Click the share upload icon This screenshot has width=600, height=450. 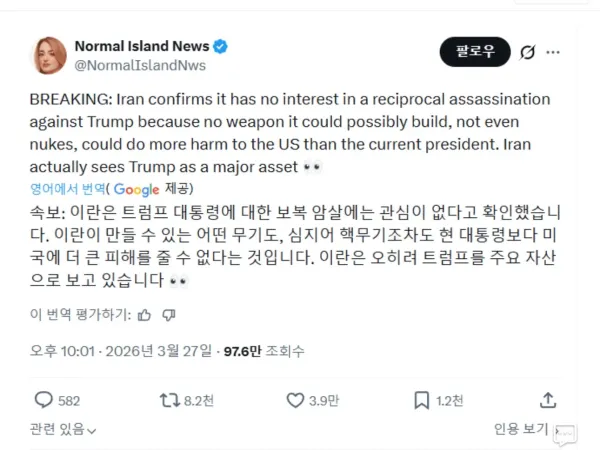[x=548, y=400]
